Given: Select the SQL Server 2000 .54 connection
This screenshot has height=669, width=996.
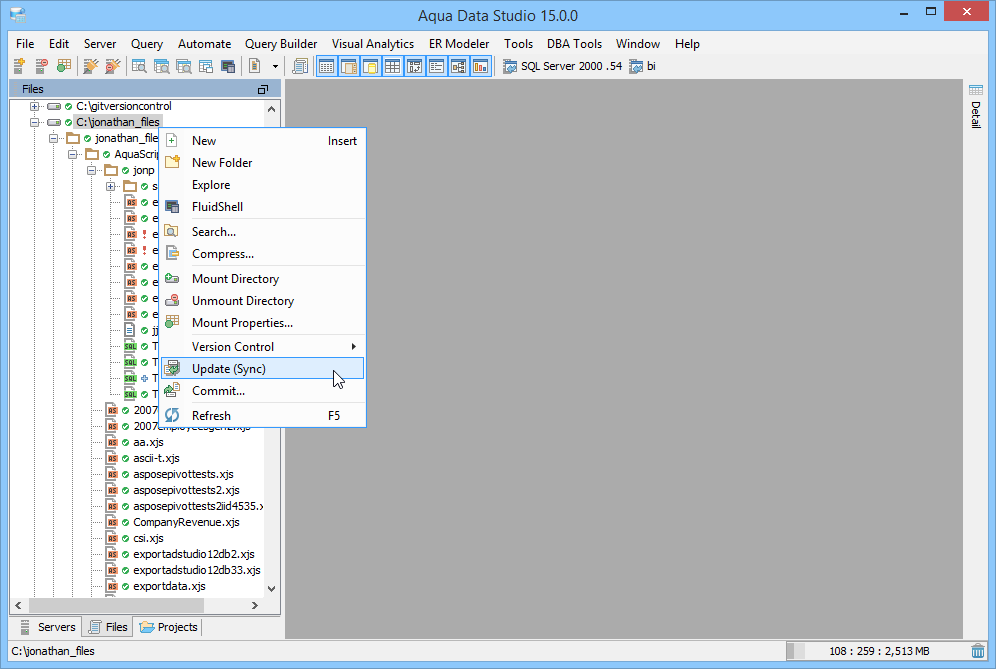Looking at the screenshot, I should tap(563, 66).
